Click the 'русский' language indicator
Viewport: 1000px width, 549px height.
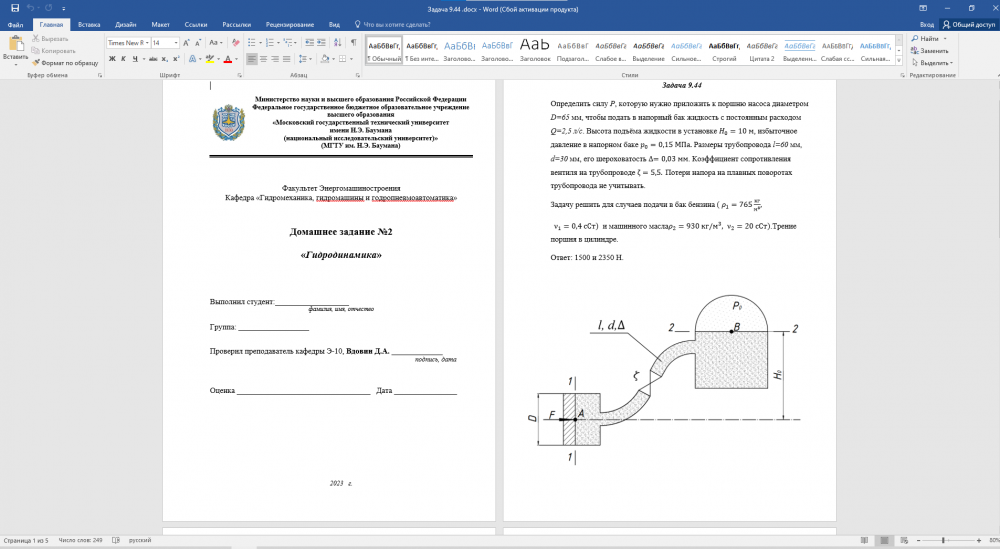click(x=140, y=540)
